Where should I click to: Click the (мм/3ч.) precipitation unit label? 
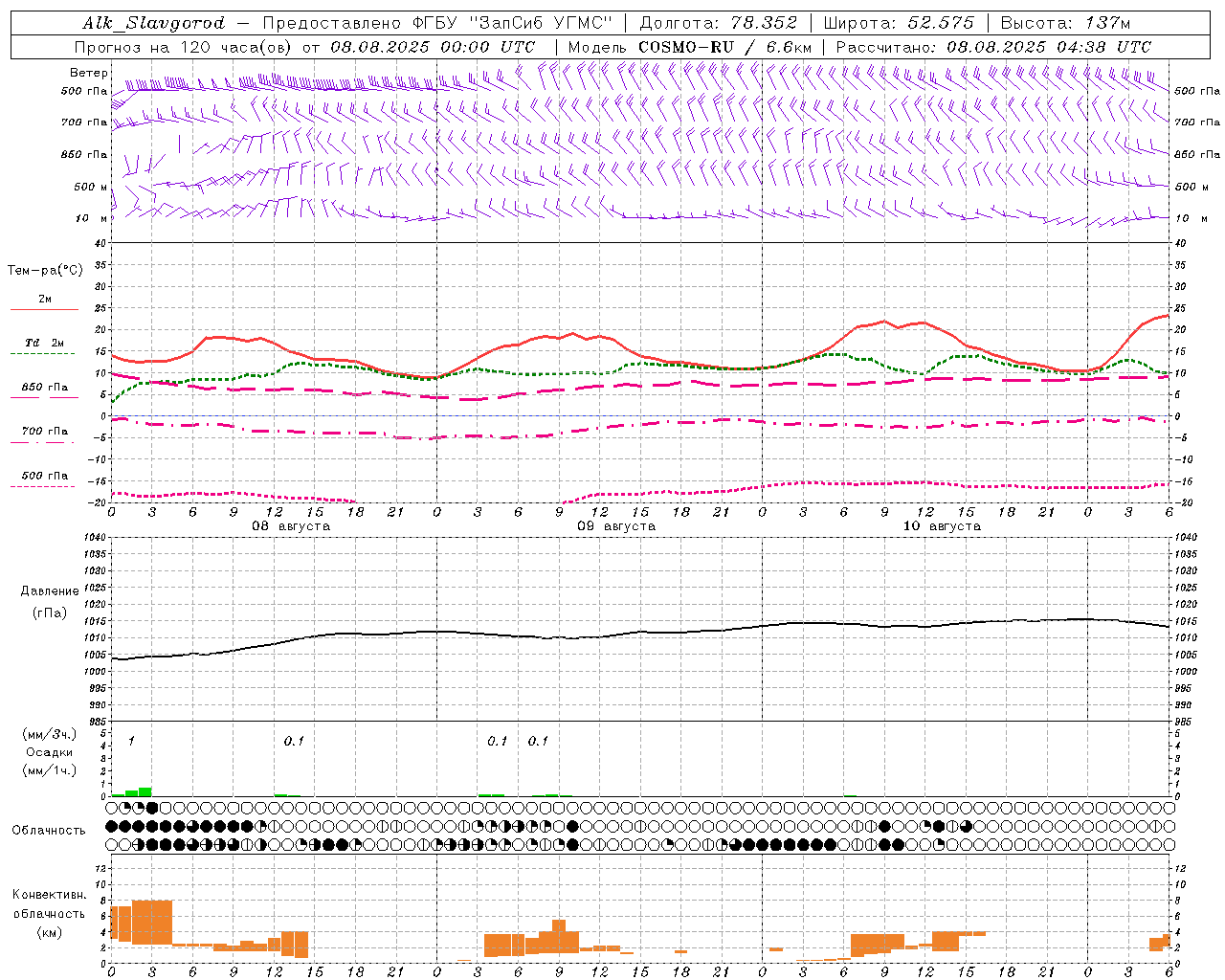click(x=49, y=734)
